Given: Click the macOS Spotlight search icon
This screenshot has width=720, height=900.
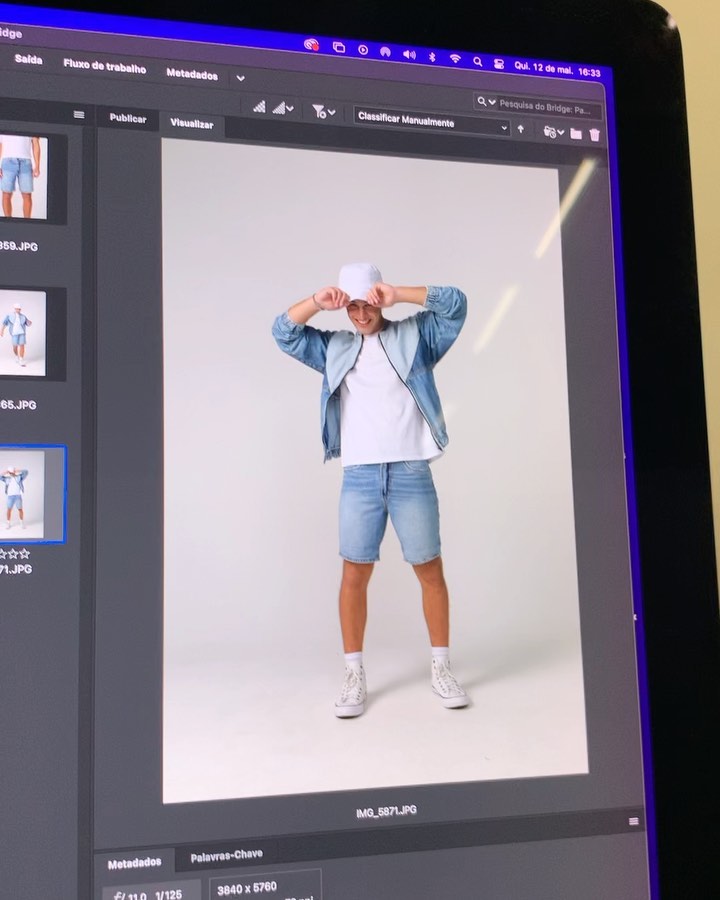Looking at the screenshot, I should (477, 61).
